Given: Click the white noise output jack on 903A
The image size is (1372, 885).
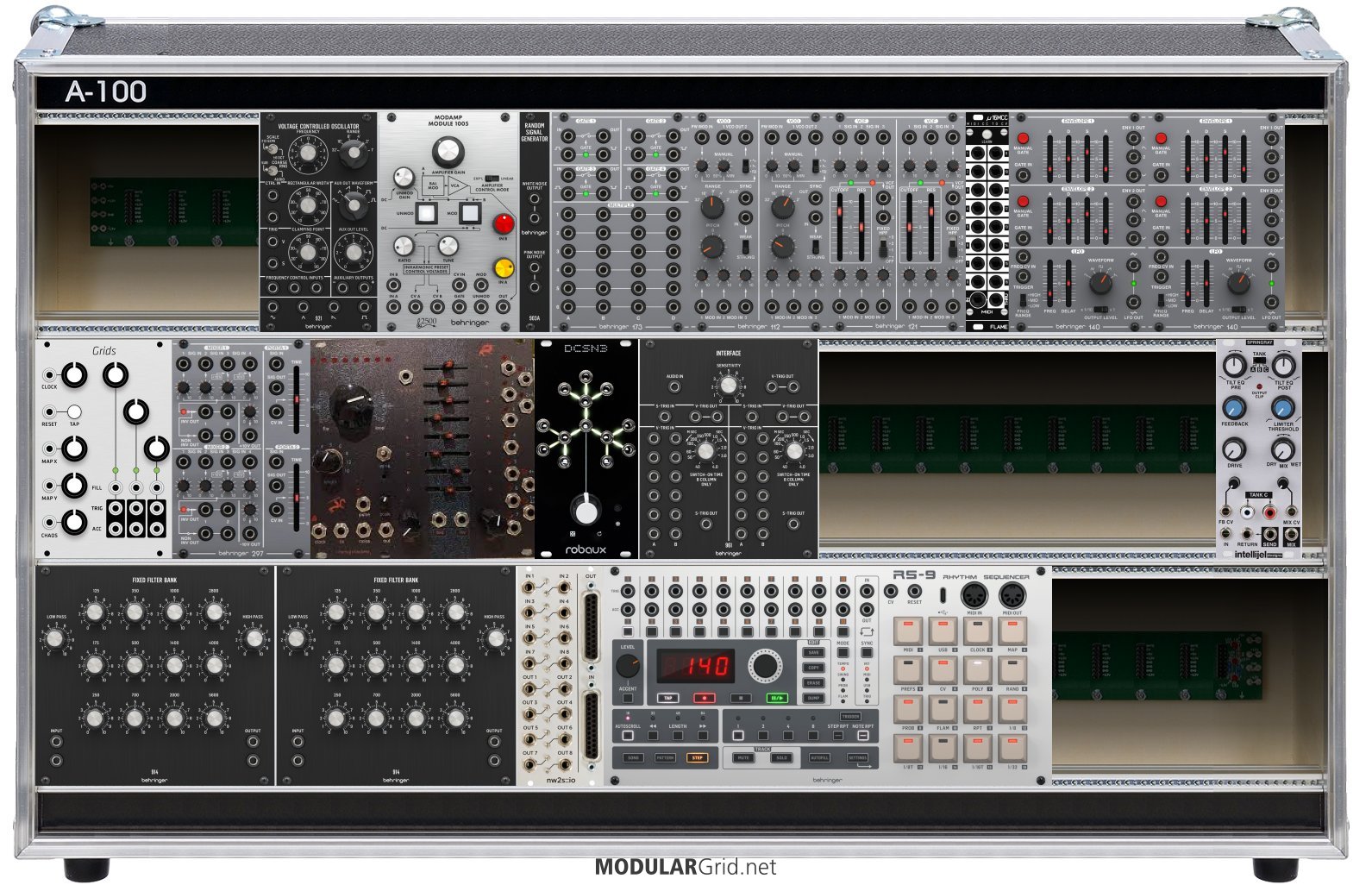Looking at the screenshot, I should [535, 198].
